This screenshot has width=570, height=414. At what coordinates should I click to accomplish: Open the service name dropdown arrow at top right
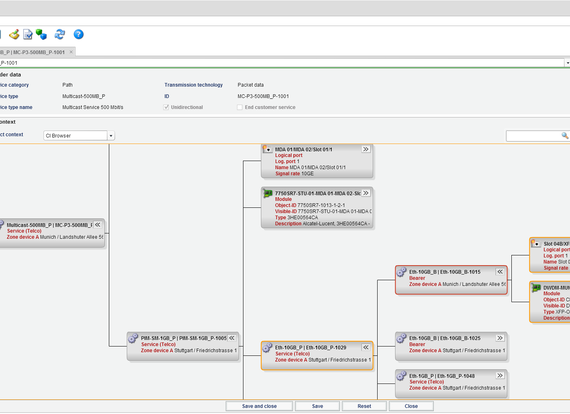[567, 63]
